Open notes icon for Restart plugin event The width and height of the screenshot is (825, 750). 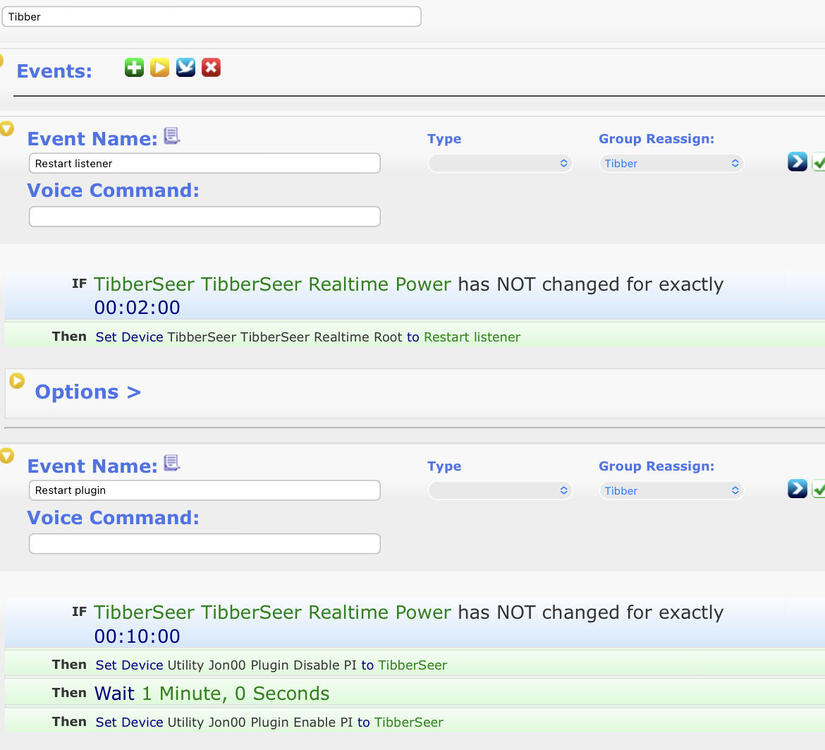pyautogui.click(x=172, y=464)
